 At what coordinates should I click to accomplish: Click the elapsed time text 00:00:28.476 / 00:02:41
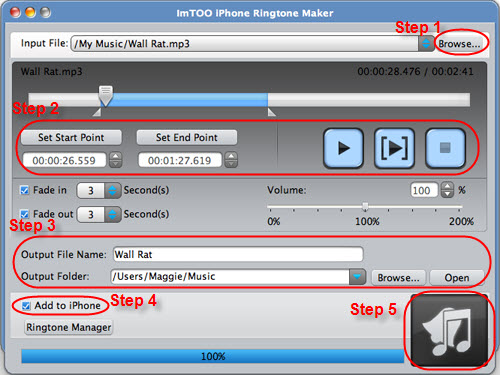pyautogui.click(x=415, y=72)
